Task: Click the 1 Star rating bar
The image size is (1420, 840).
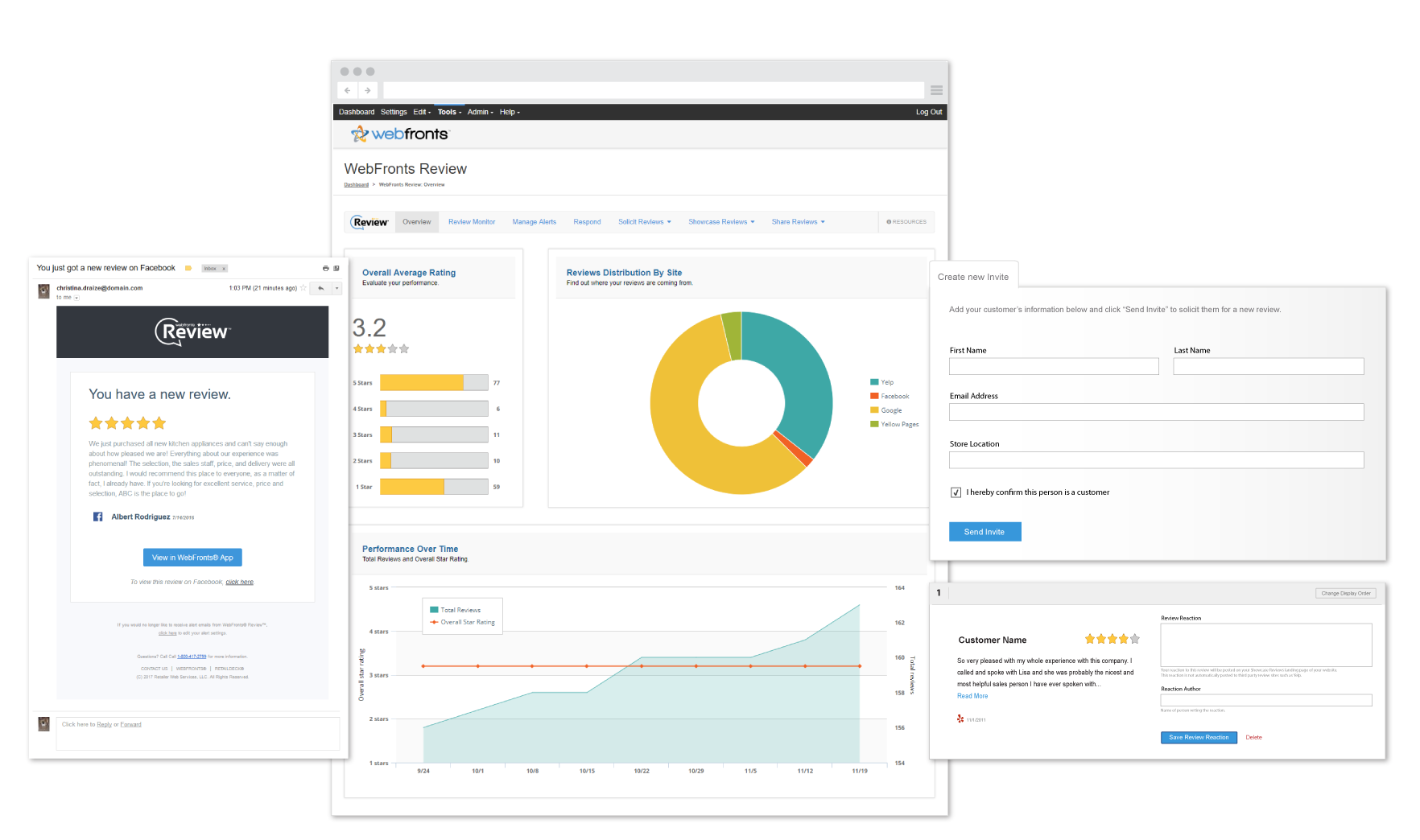Action: [434, 487]
